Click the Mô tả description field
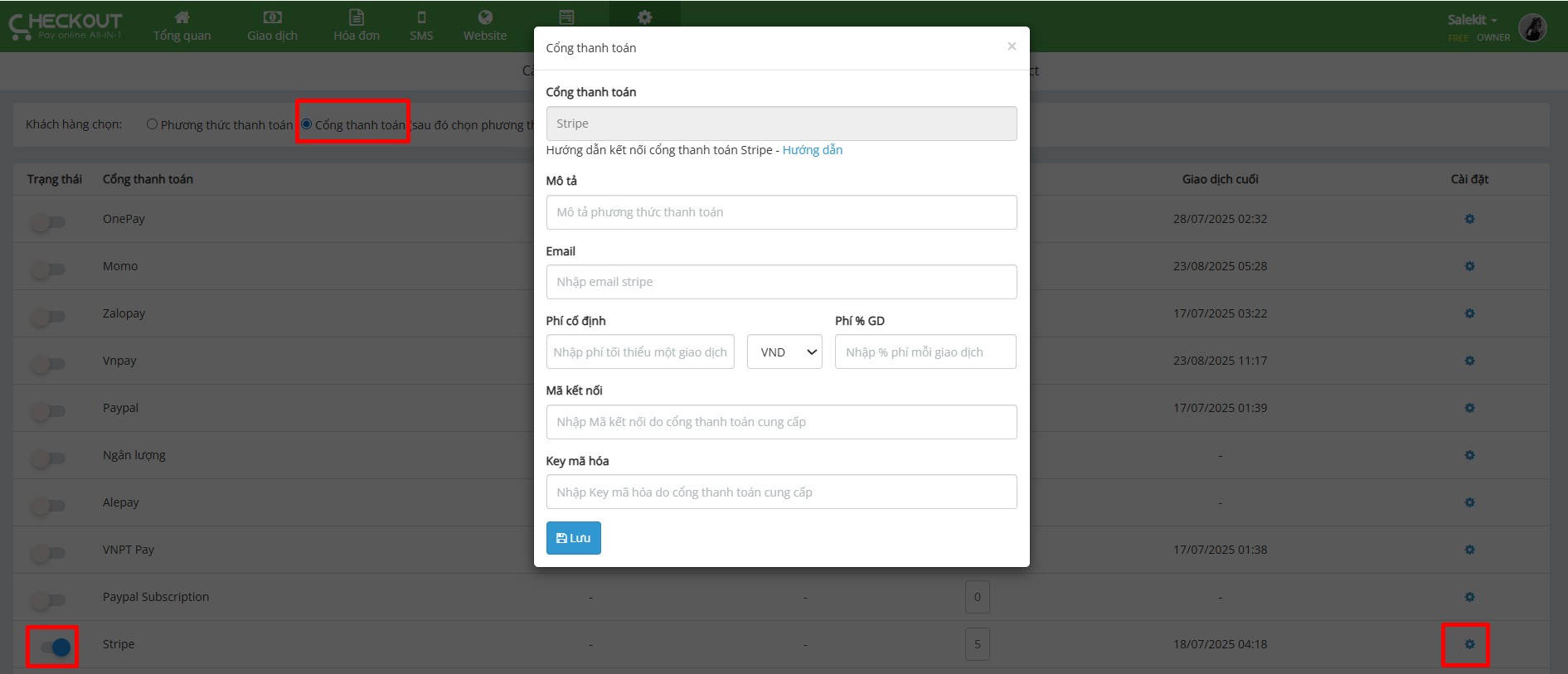Screen dimensions: 1568x674 [781, 212]
